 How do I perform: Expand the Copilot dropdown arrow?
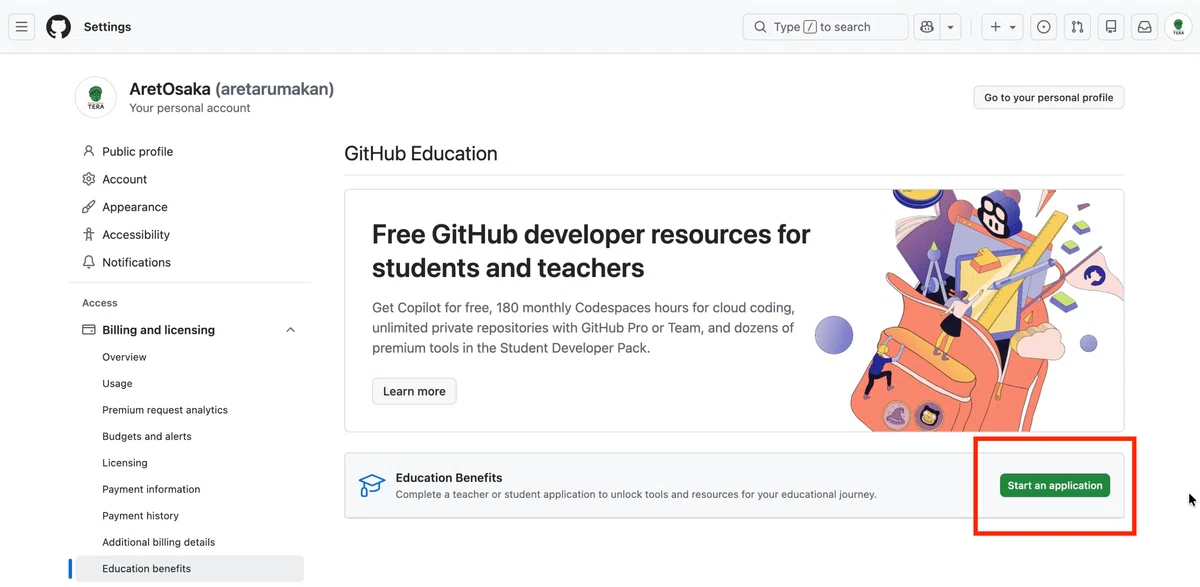pyautogui.click(x=951, y=27)
